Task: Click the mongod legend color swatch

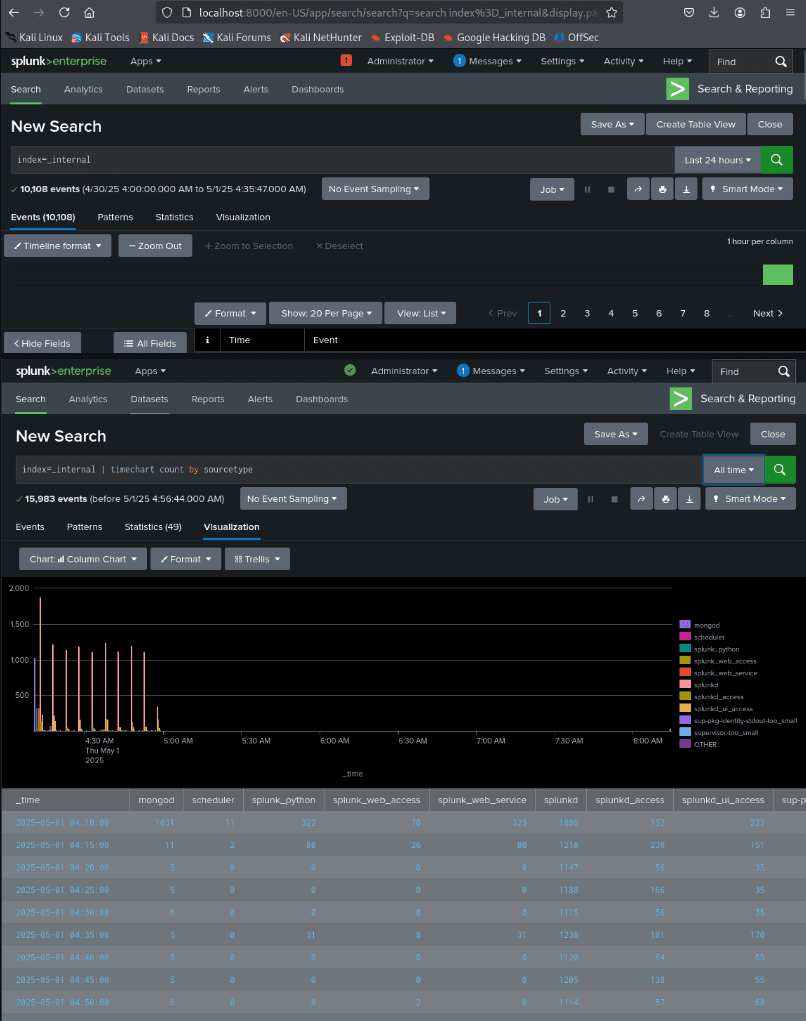Action: click(684, 624)
